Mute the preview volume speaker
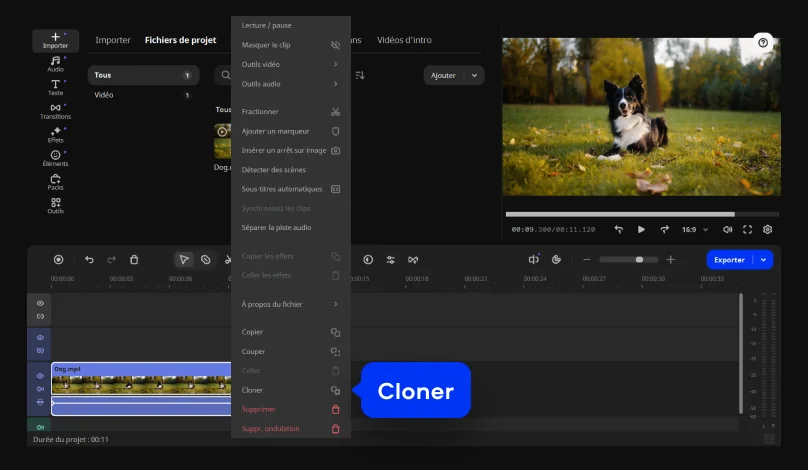Viewport: 808px width, 470px height. coord(727,229)
